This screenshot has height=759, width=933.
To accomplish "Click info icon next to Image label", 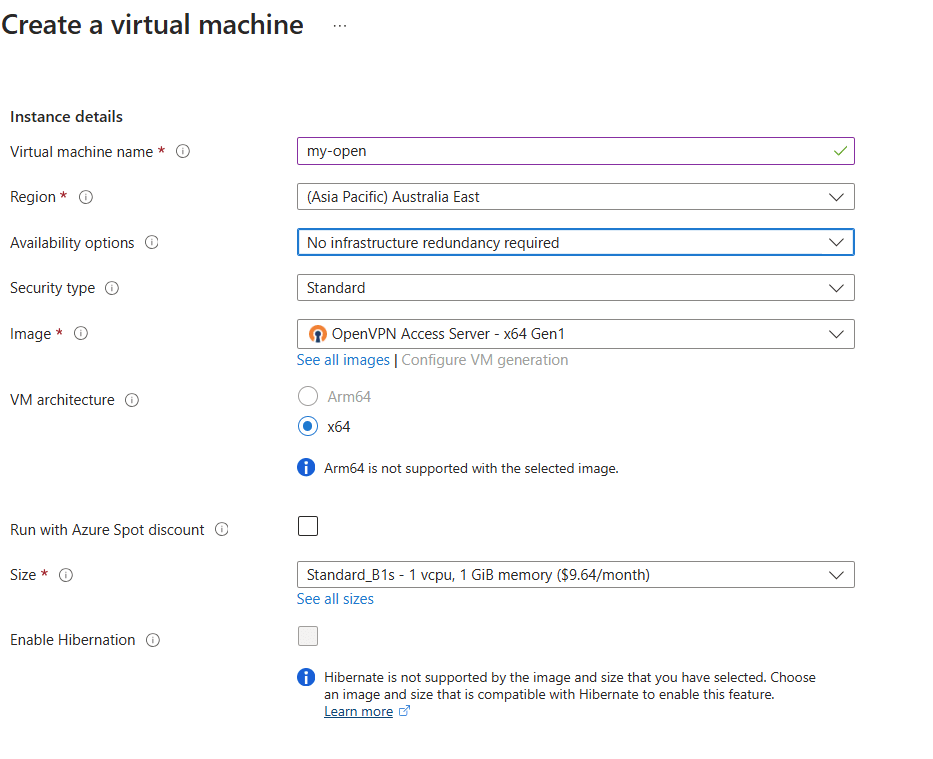I will tap(81, 333).
